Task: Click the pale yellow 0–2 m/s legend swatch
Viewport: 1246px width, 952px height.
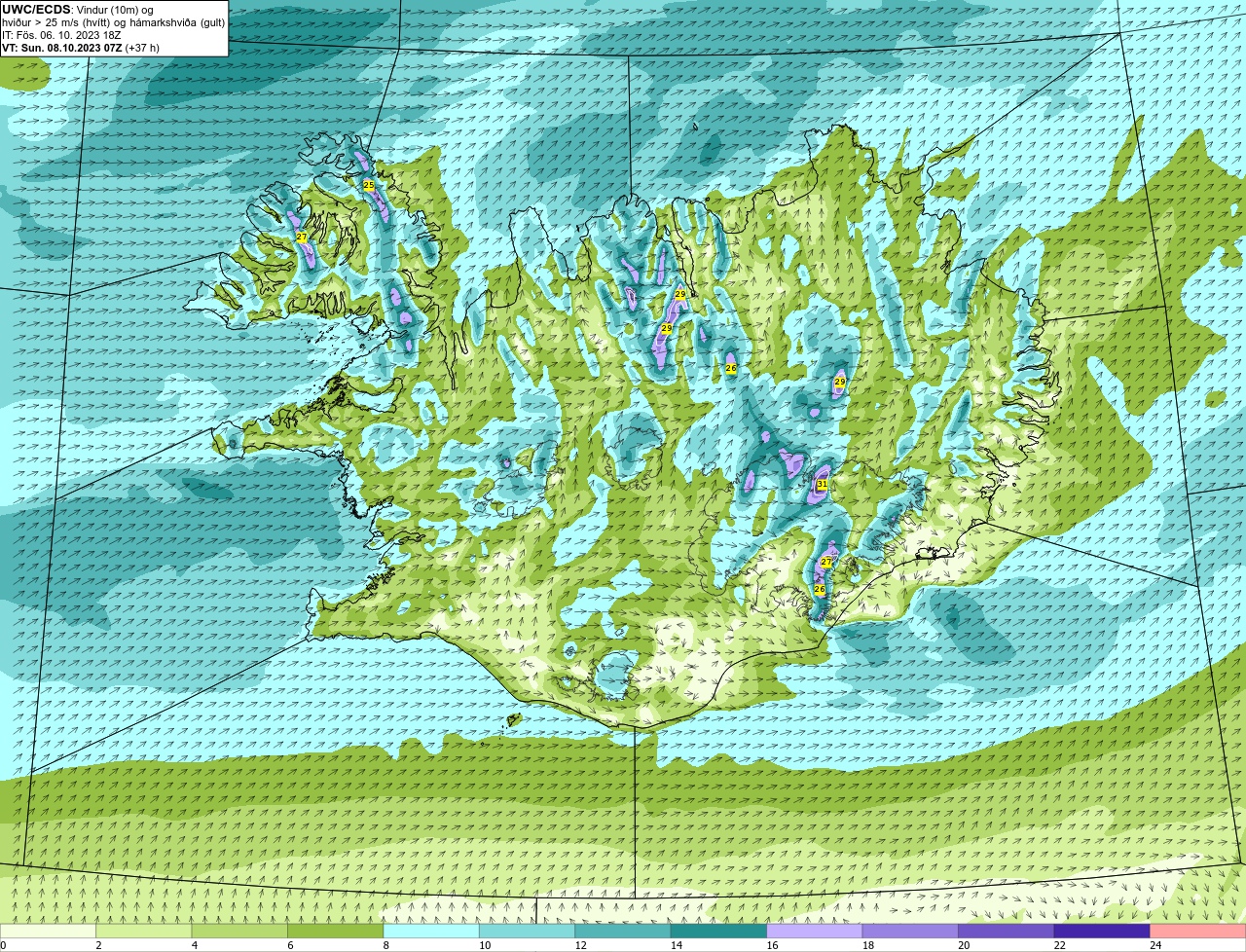Action: [49, 931]
